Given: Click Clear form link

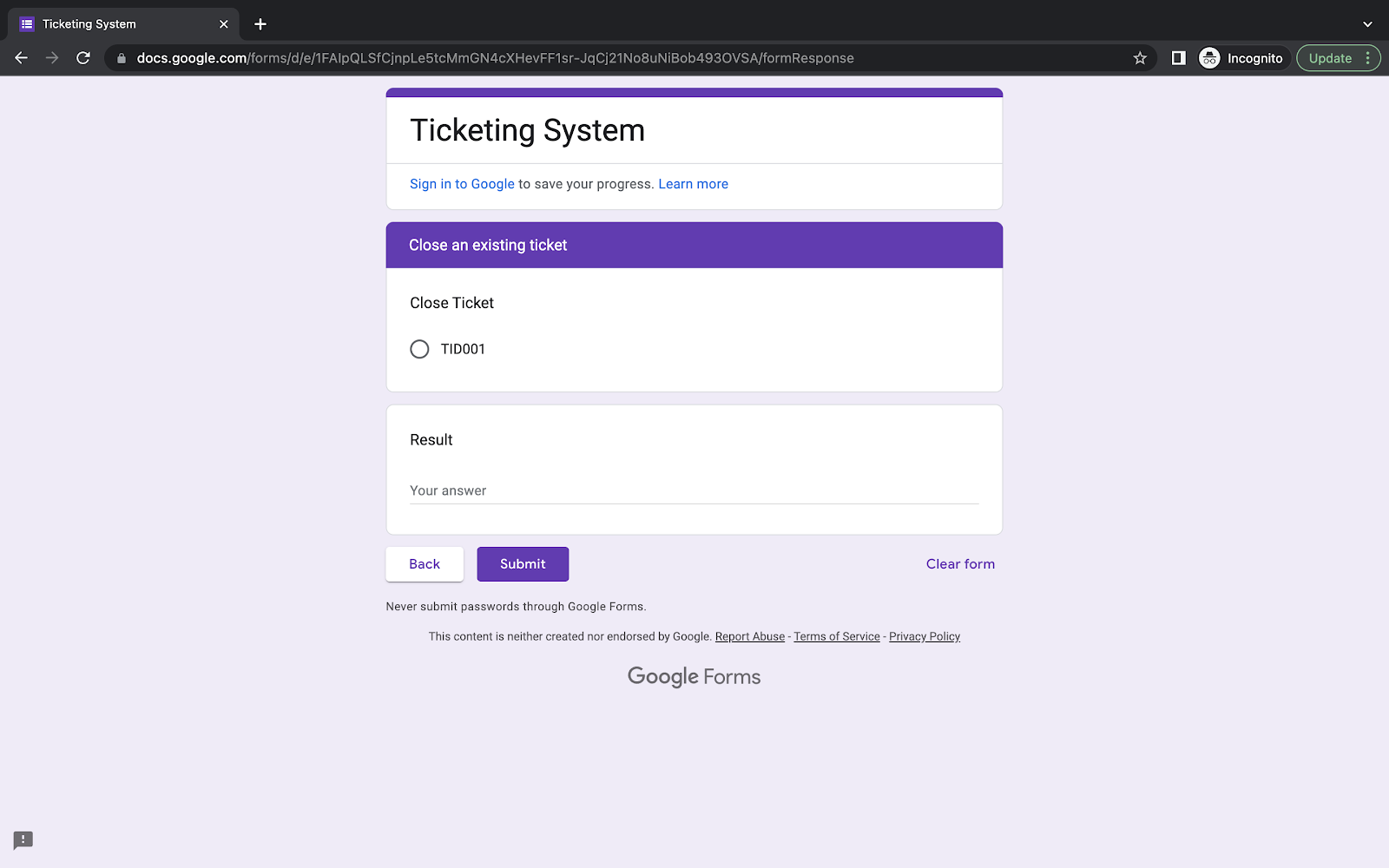Looking at the screenshot, I should pyautogui.click(x=960, y=564).
